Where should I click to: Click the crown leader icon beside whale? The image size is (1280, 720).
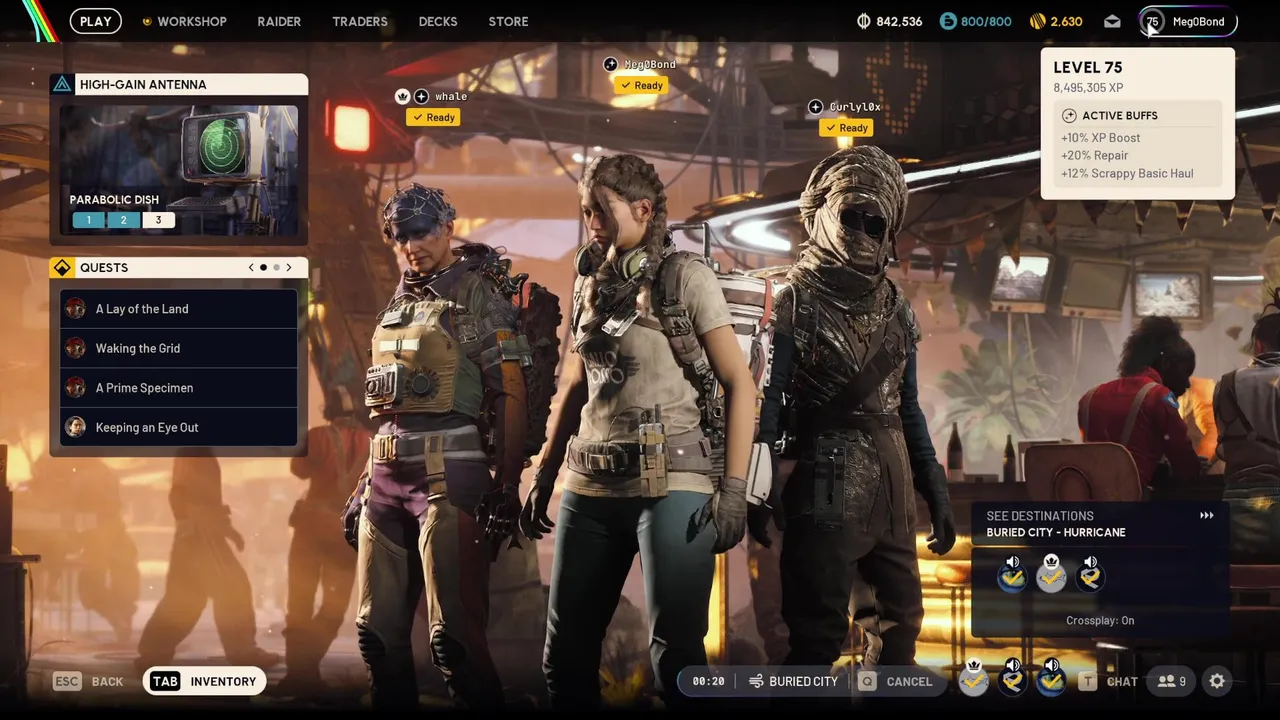[x=403, y=97]
